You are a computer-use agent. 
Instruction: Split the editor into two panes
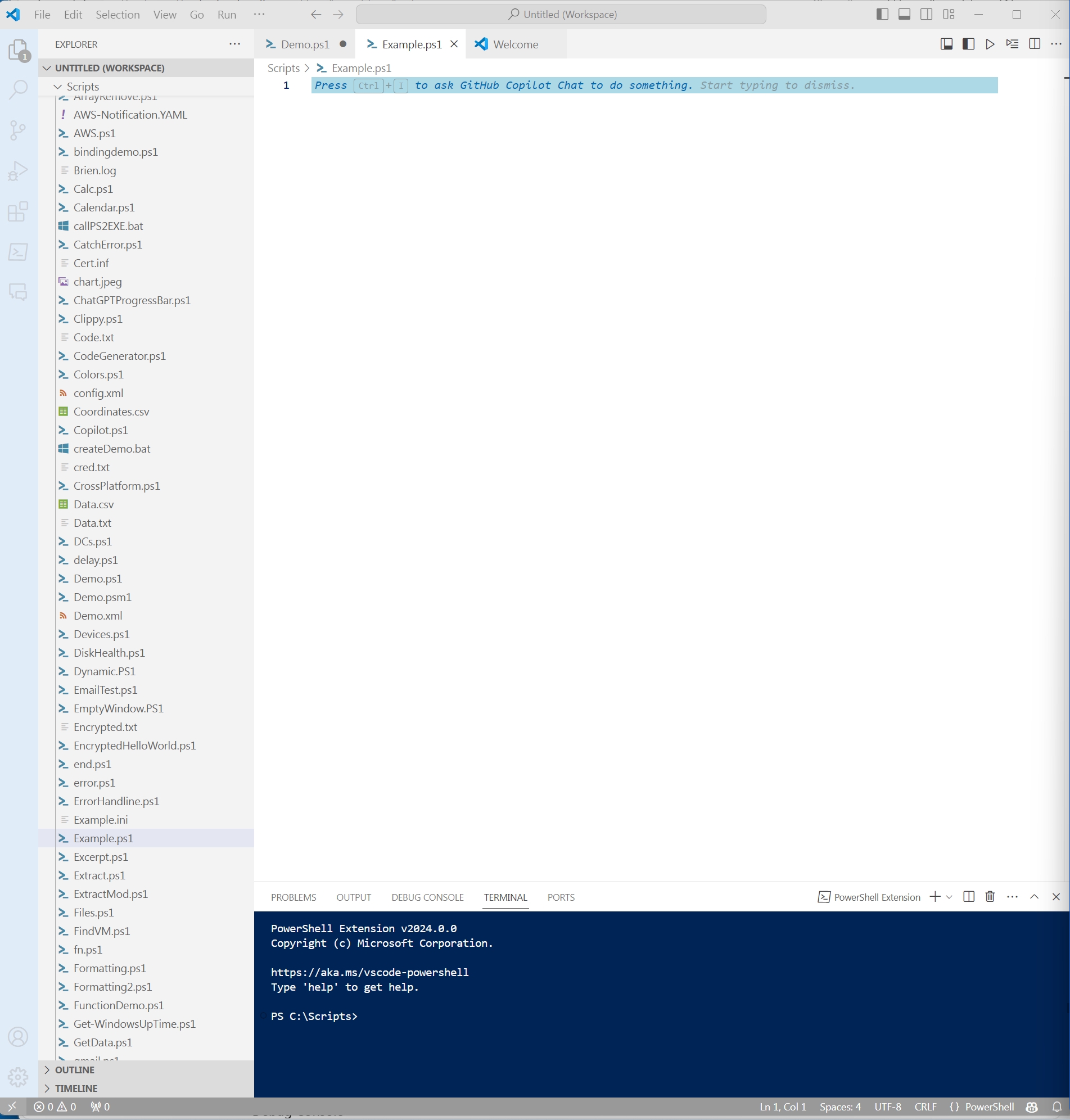1035,44
